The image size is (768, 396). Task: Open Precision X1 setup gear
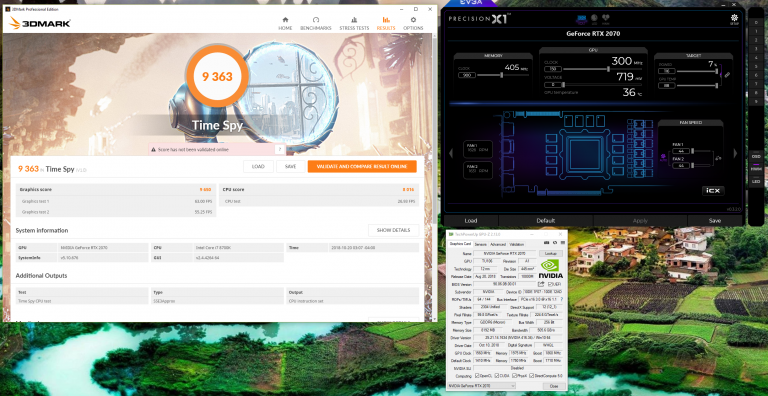(734, 20)
